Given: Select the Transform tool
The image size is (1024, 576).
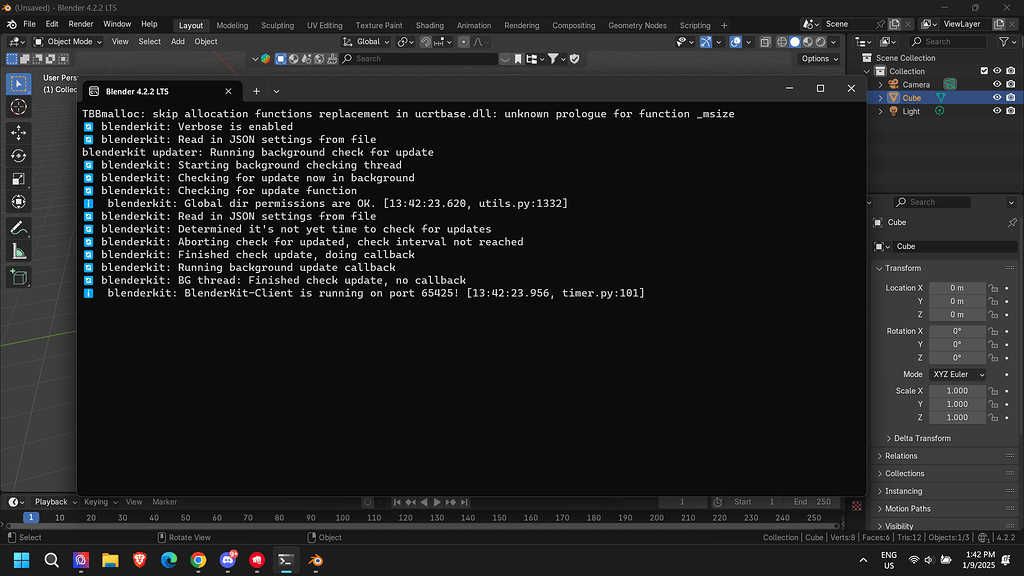Looking at the screenshot, I should (x=18, y=202).
